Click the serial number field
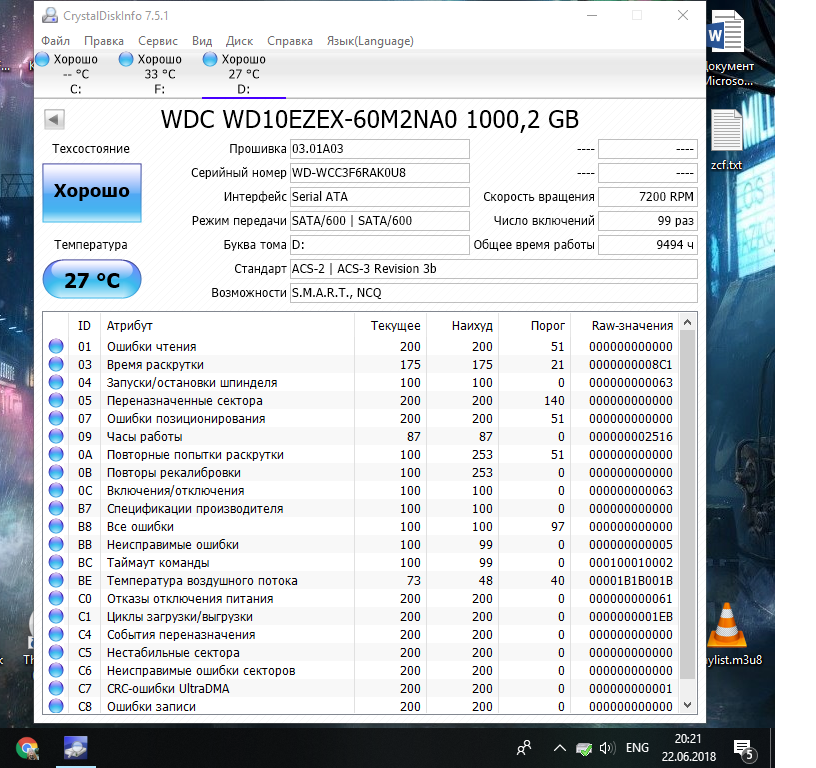816x768 pixels. (379, 173)
